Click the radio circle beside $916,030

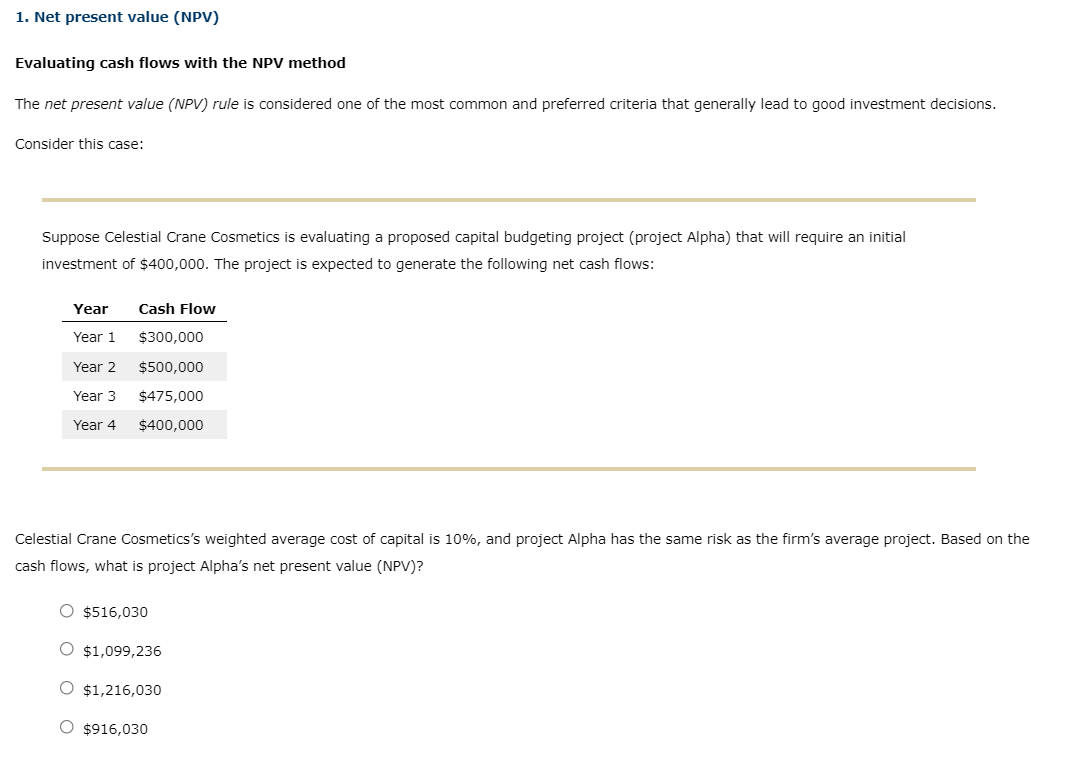click(66, 729)
